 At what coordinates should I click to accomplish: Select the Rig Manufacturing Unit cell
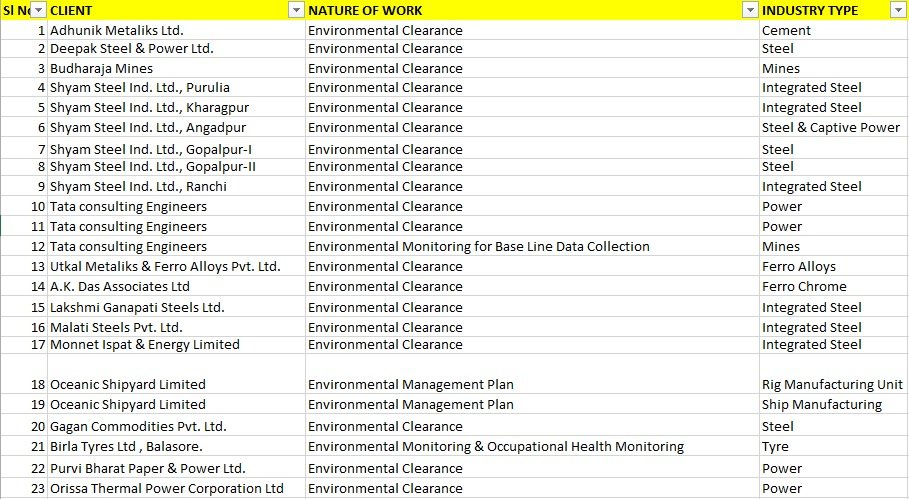[x=834, y=374]
